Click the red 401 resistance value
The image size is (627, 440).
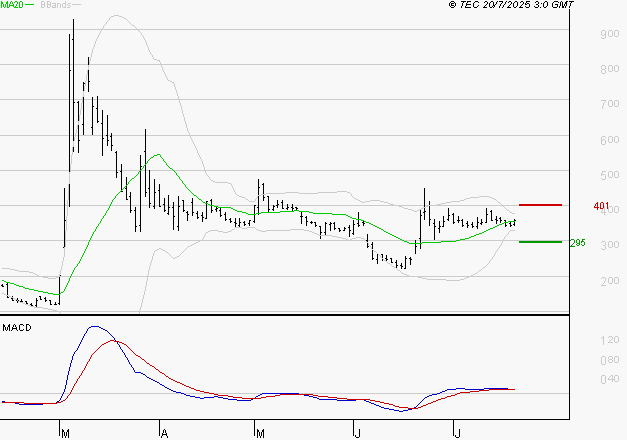[x=601, y=206]
